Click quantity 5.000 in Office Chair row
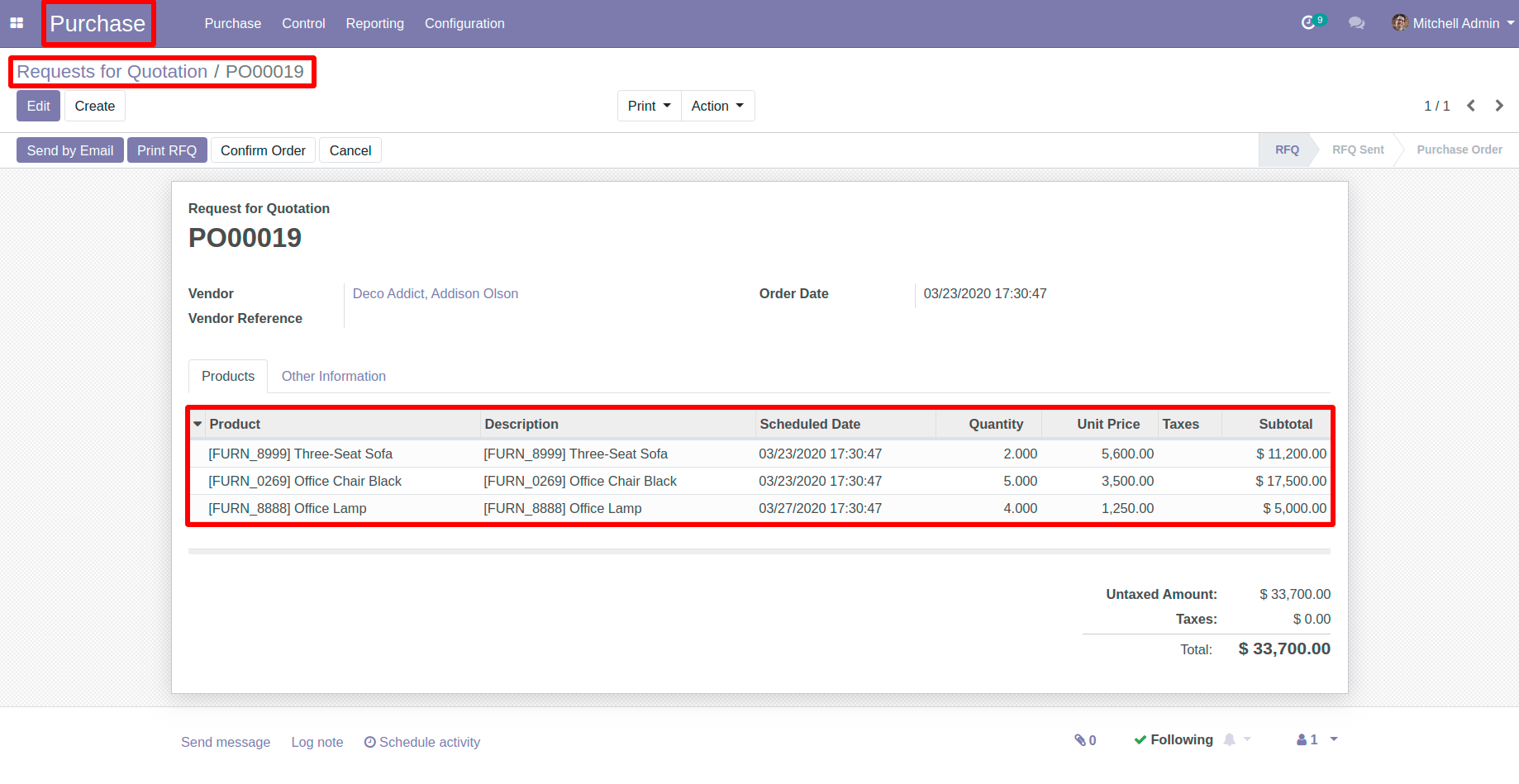 pyautogui.click(x=1020, y=481)
